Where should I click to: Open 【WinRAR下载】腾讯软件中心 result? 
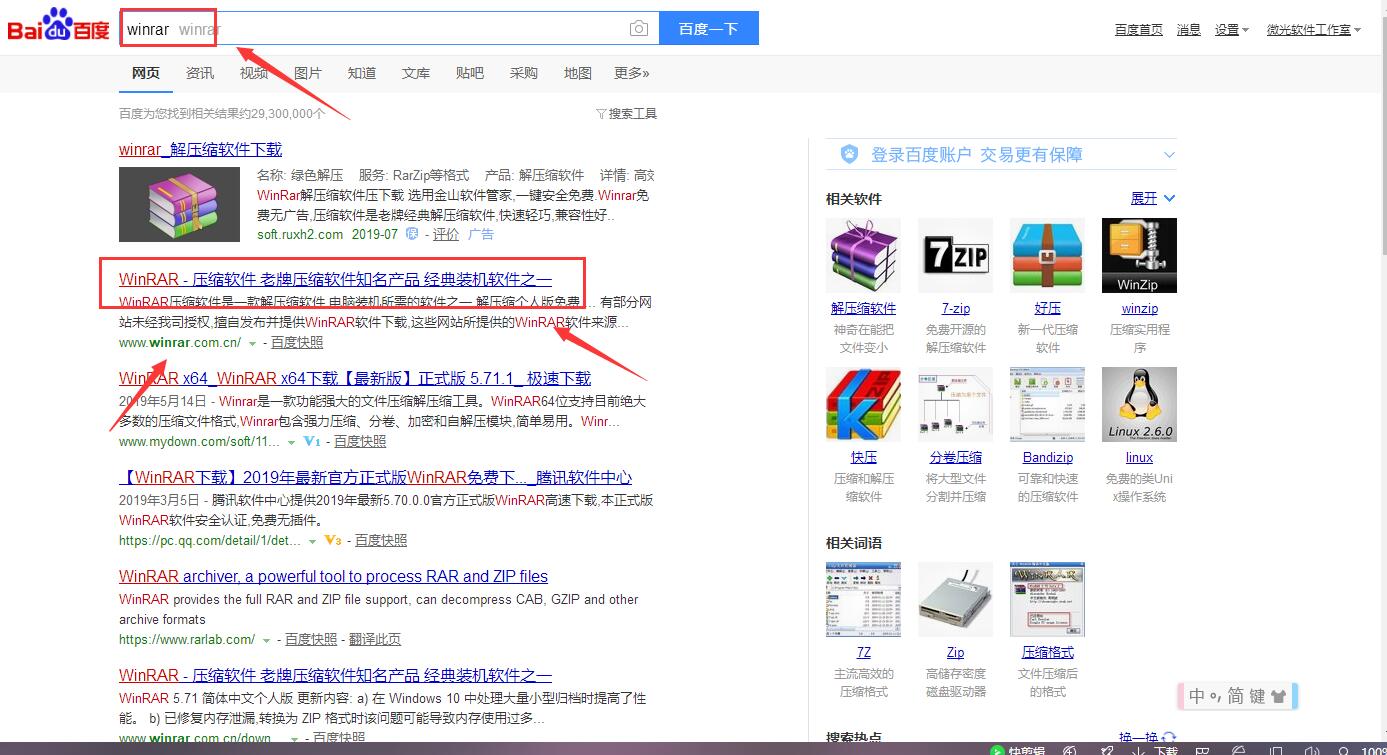click(375, 477)
